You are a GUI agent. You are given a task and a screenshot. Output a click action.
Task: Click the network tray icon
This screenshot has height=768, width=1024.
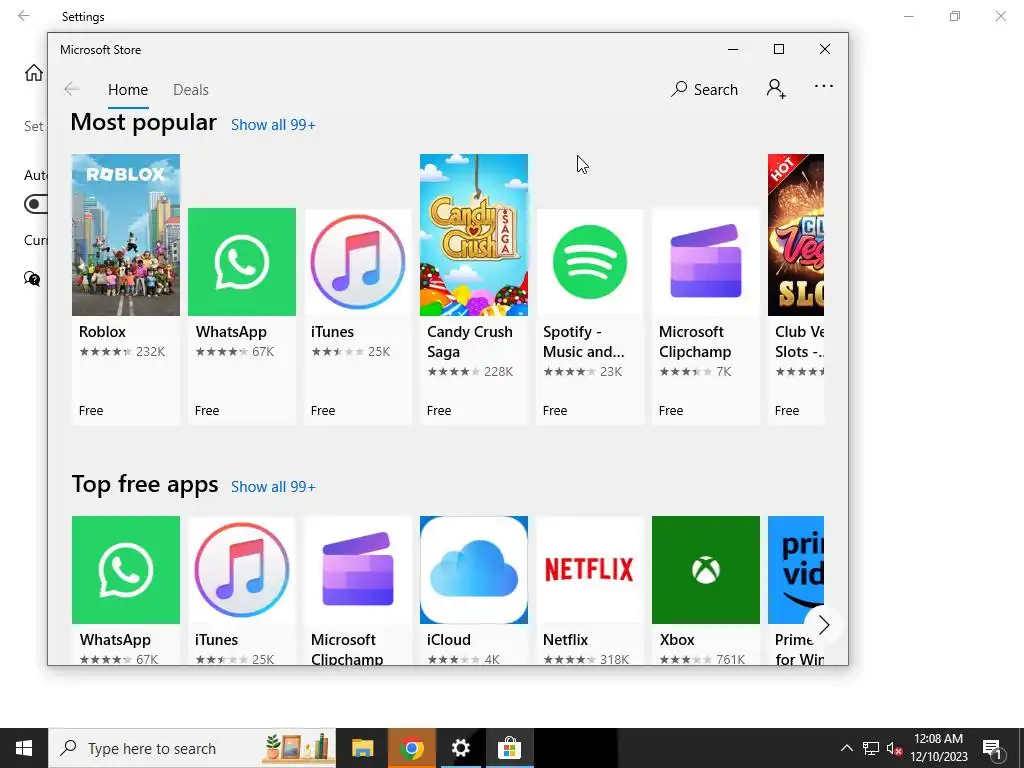click(x=871, y=748)
